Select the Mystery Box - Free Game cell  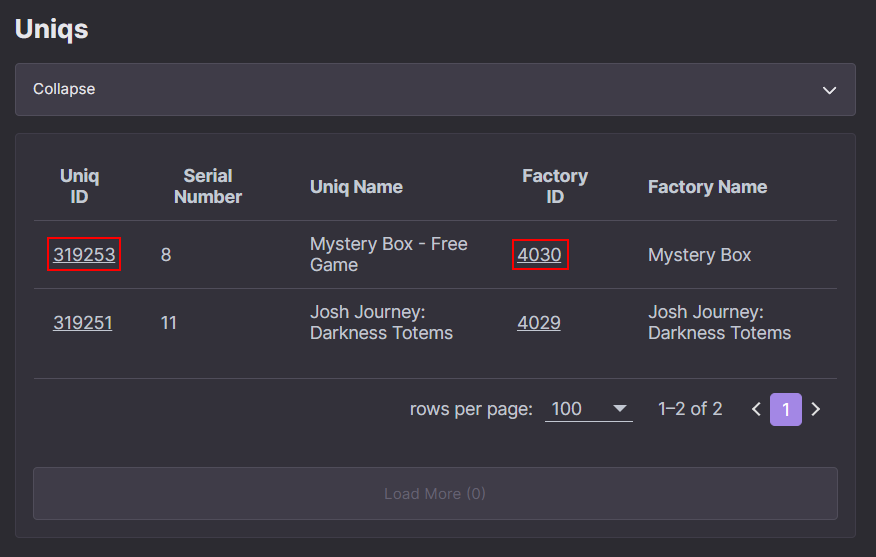pos(389,254)
